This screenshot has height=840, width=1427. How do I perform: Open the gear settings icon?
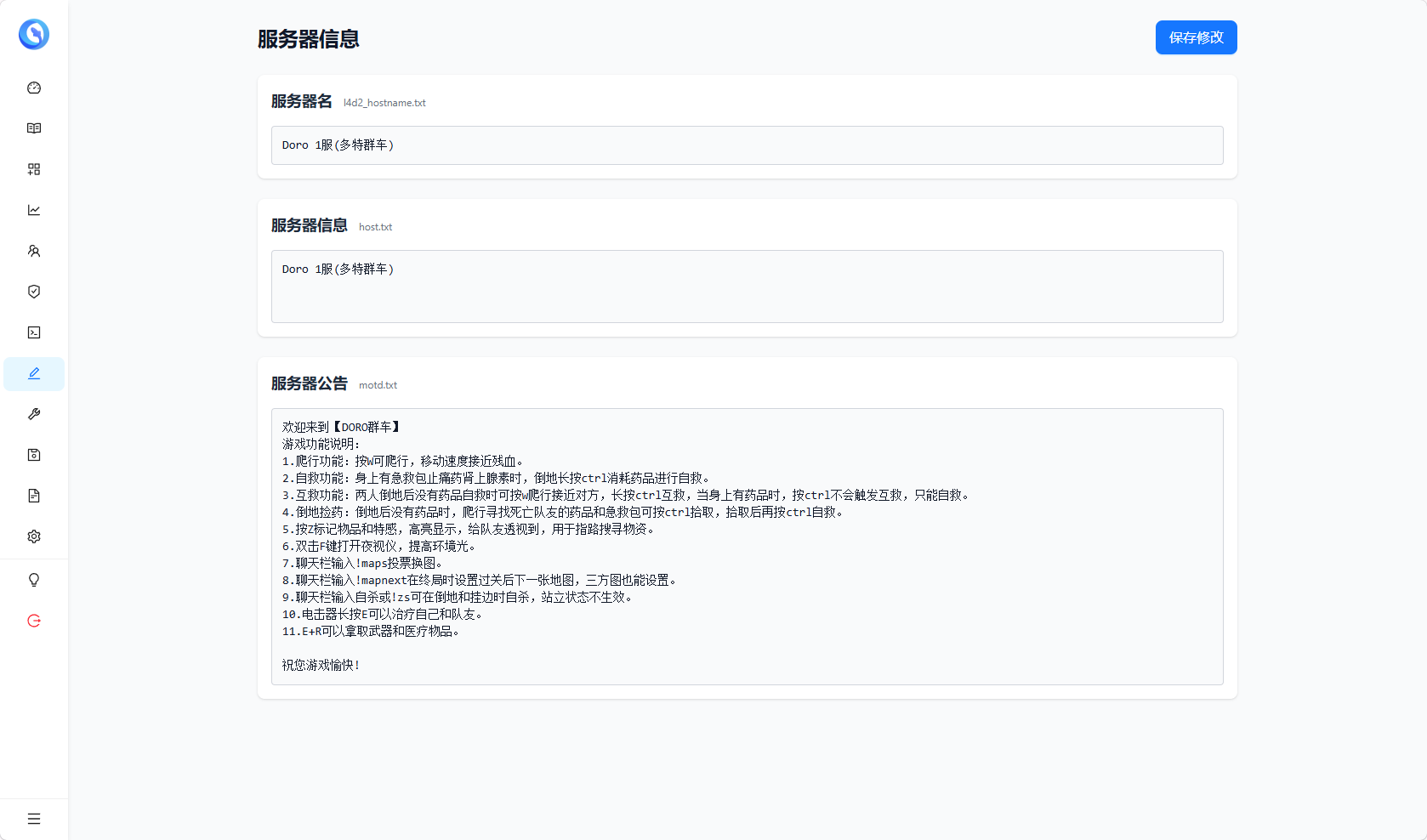pyautogui.click(x=34, y=536)
